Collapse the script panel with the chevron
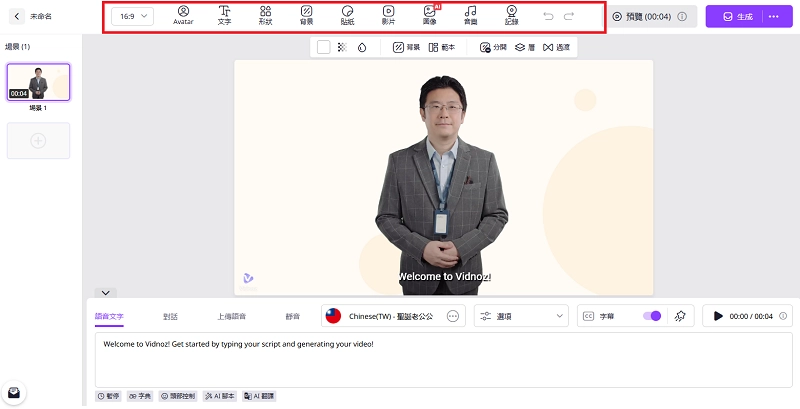 [x=106, y=293]
